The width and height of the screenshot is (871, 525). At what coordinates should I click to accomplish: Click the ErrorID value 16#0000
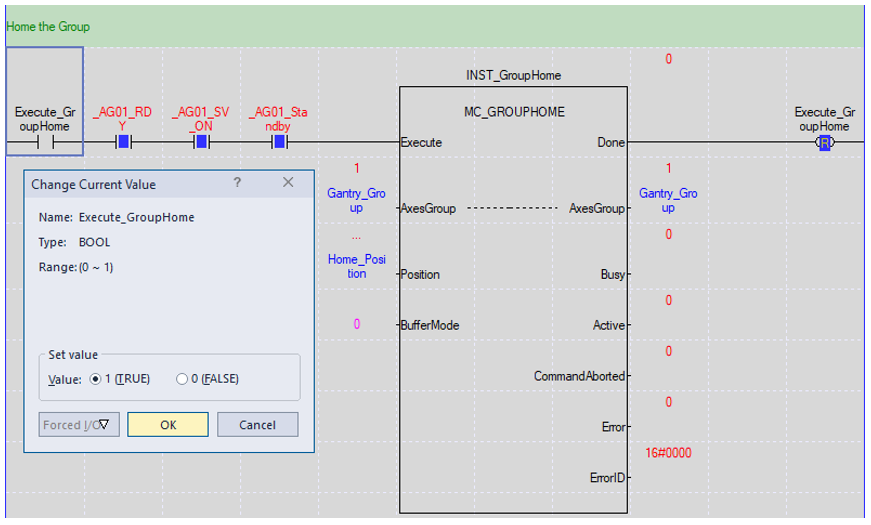pyautogui.click(x=667, y=453)
